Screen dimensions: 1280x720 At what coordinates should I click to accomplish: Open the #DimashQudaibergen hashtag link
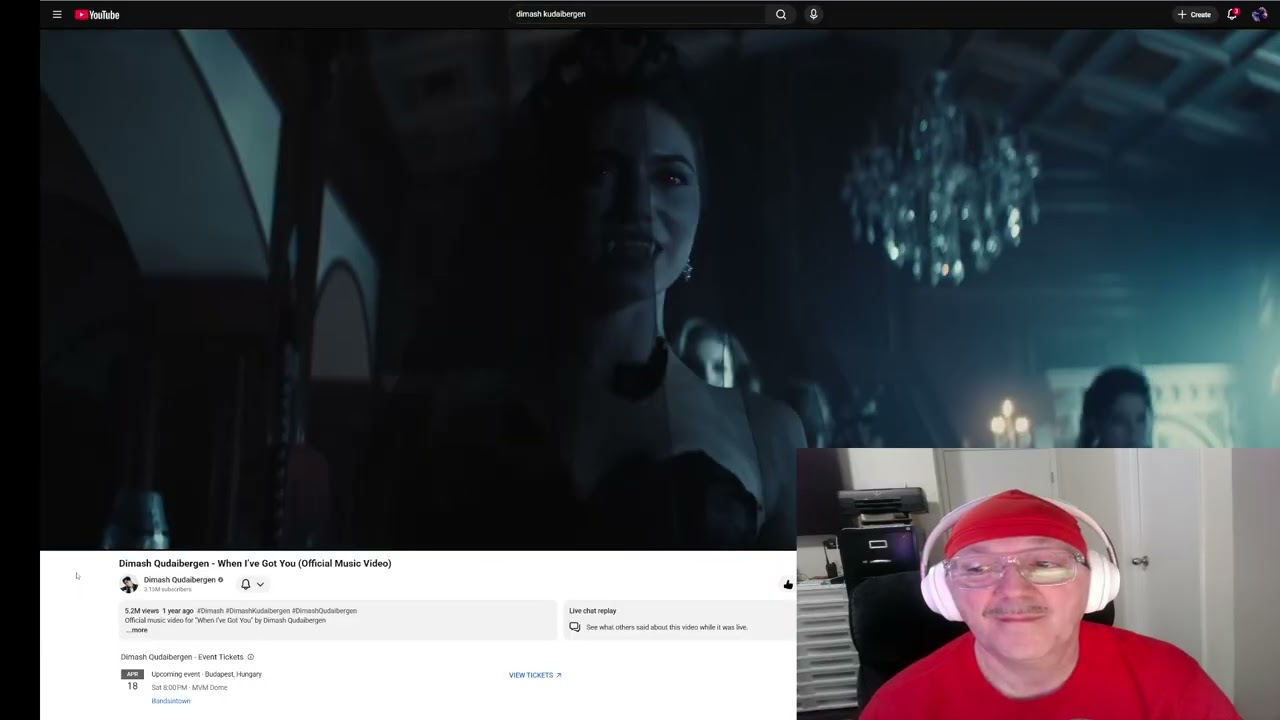(324, 611)
